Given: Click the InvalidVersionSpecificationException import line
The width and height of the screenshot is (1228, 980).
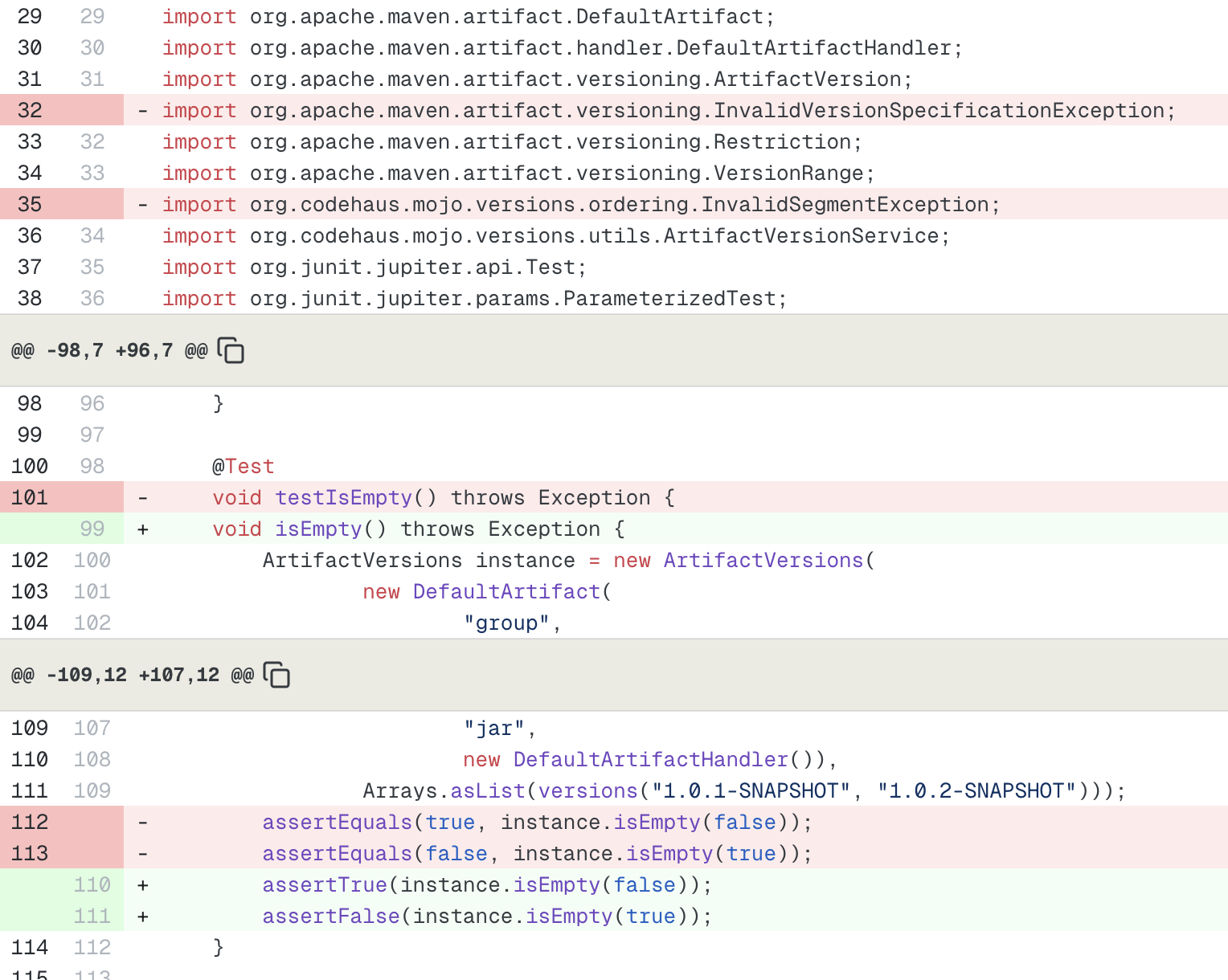Looking at the screenshot, I should pyautogui.click(x=669, y=110).
